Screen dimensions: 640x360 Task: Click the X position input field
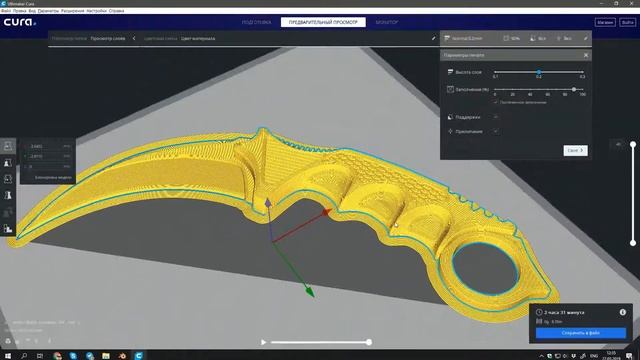[47, 146]
